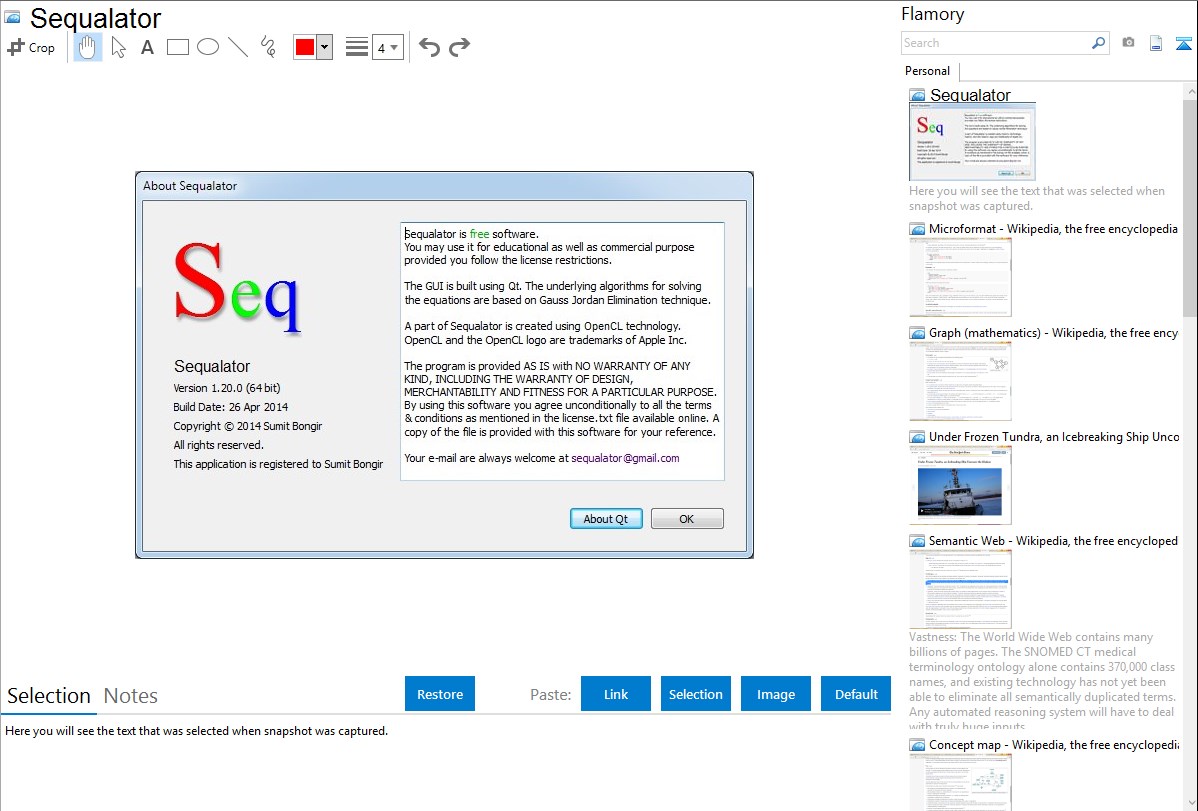The image size is (1198, 811).
Task: Click the sequalator@gmail.com email link
Action: 625,458
